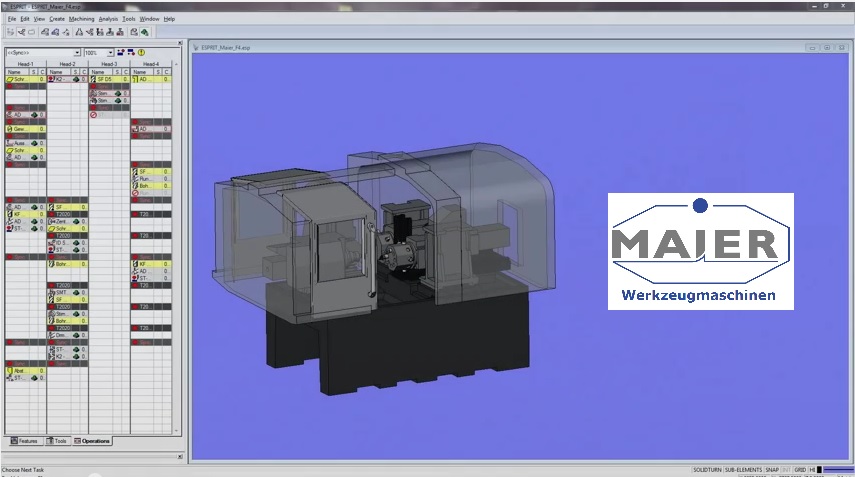Screen dimensions: 855x477
Task: Click the first blue-red icon after the 100% dropdown
Action: (x=120, y=52)
